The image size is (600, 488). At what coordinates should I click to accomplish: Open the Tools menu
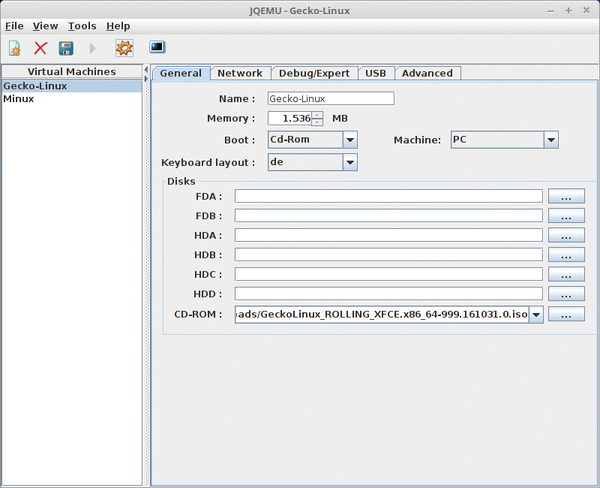82,26
